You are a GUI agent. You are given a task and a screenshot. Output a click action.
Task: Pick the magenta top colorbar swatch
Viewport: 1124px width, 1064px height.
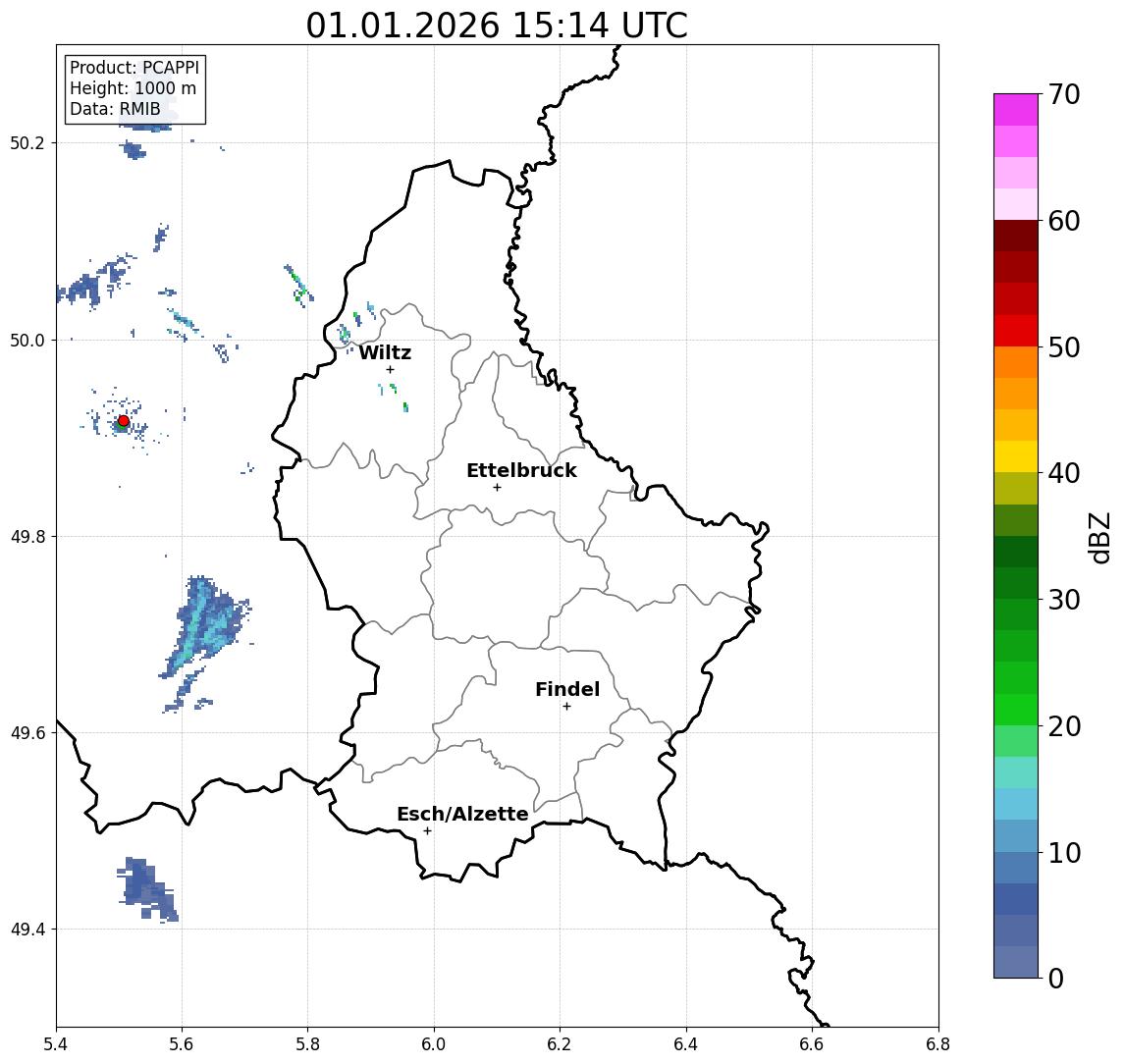pos(1016,110)
